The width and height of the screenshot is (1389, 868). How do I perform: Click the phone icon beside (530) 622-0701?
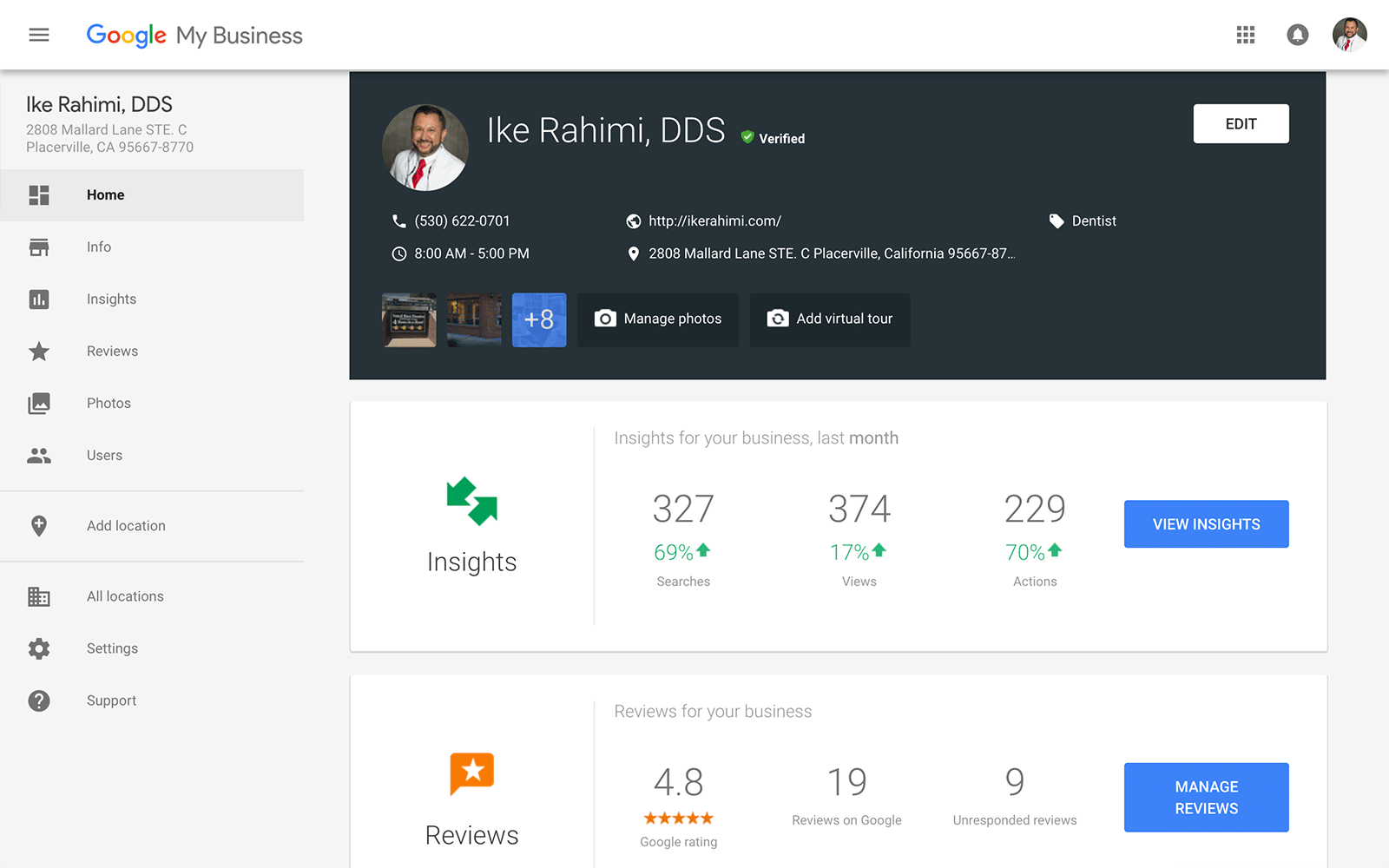(x=399, y=221)
